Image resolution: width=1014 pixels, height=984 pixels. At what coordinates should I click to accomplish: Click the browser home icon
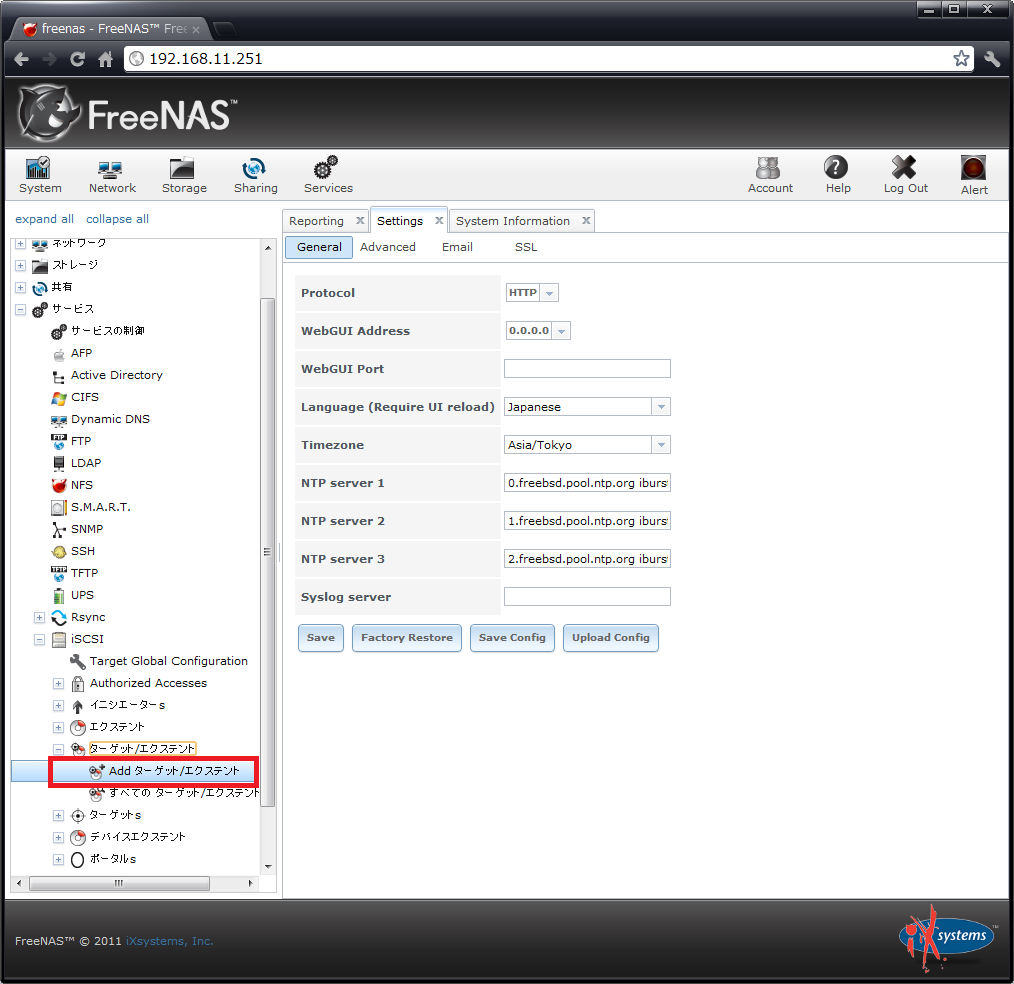tap(105, 59)
